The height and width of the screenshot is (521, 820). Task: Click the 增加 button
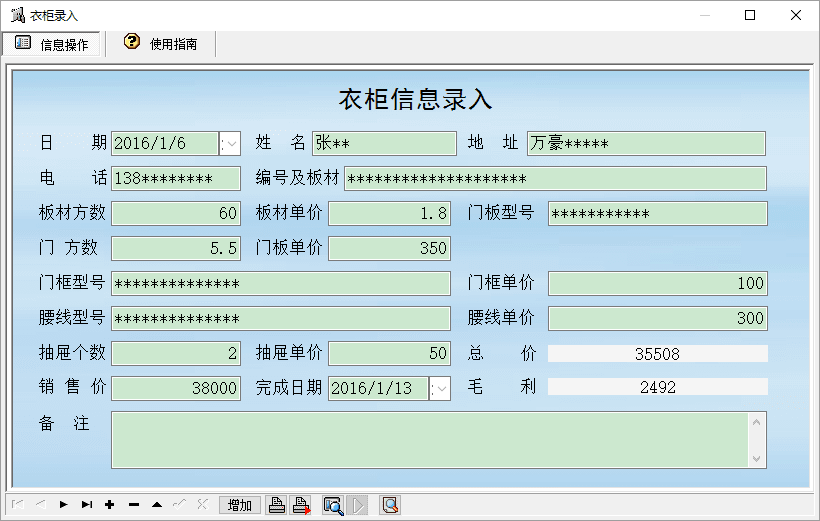click(x=240, y=505)
